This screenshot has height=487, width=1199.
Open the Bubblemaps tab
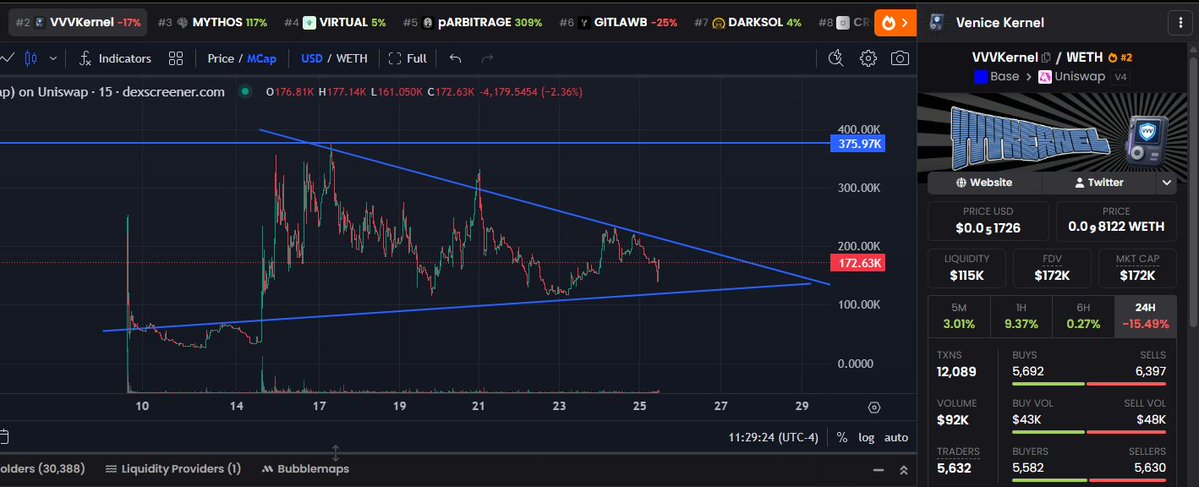[x=305, y=469]
